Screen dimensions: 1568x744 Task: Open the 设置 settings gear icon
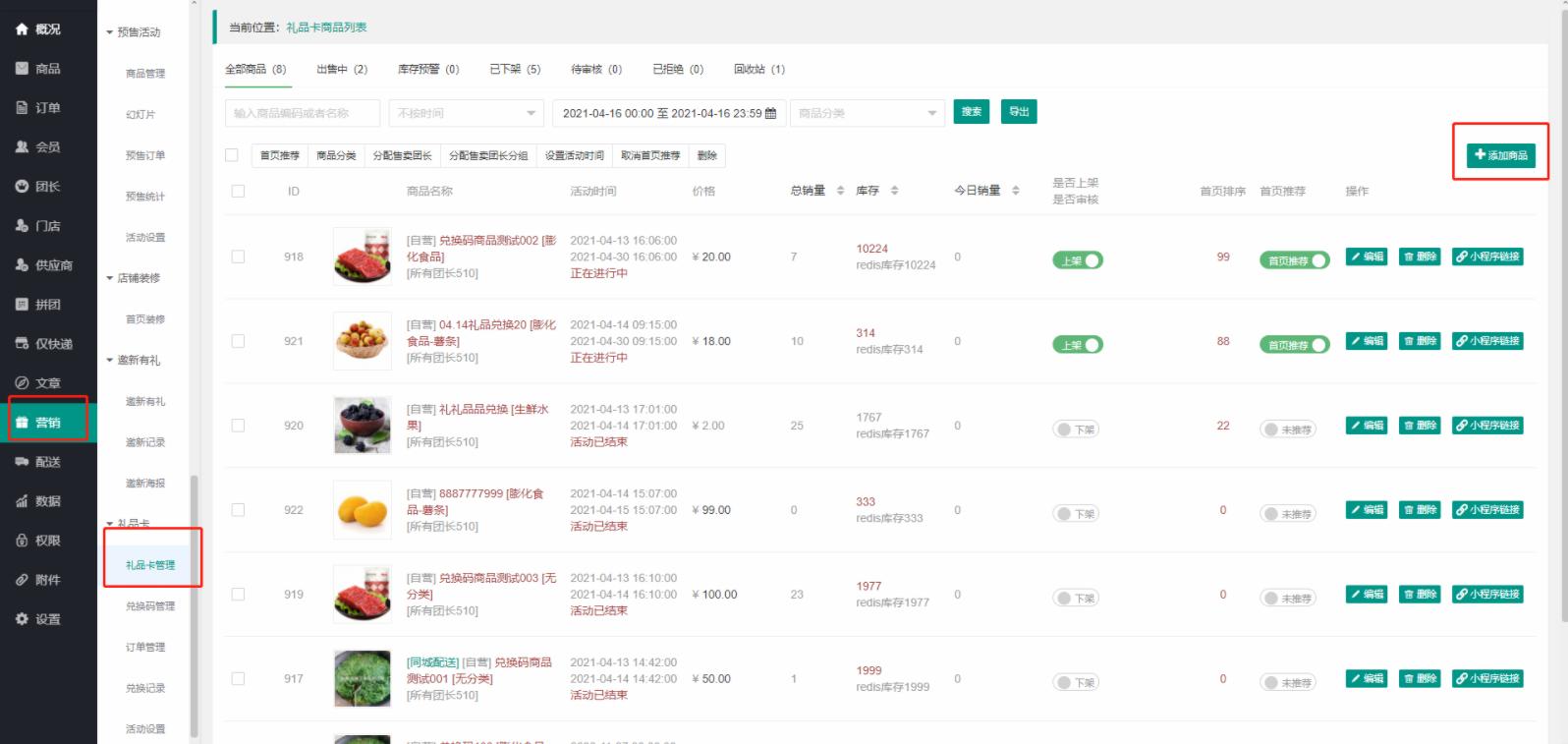[x=22, y=619]
